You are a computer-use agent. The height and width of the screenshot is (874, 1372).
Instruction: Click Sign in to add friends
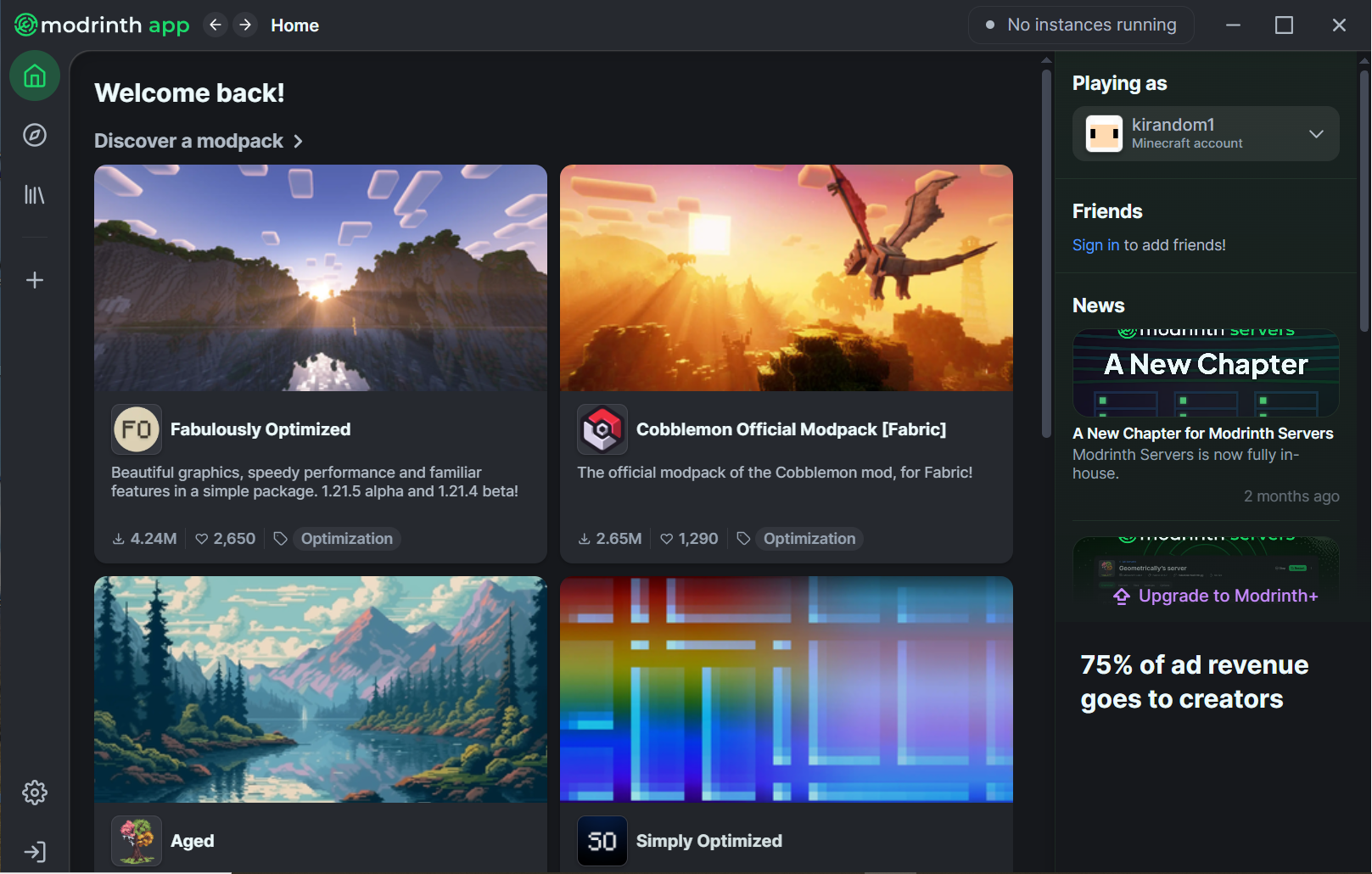point(1095,244)
